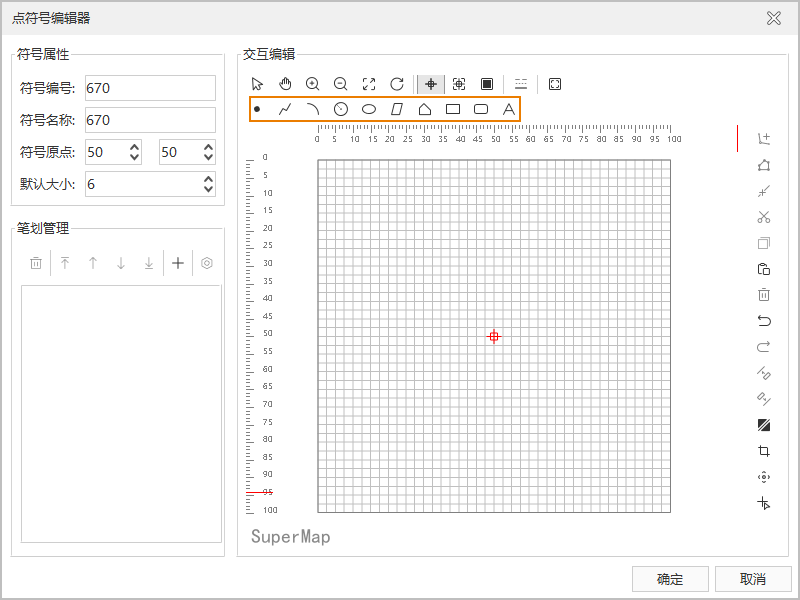Toggle the crosshair origin display button
Screen dimensions: 800x600
tap(431, 84)
